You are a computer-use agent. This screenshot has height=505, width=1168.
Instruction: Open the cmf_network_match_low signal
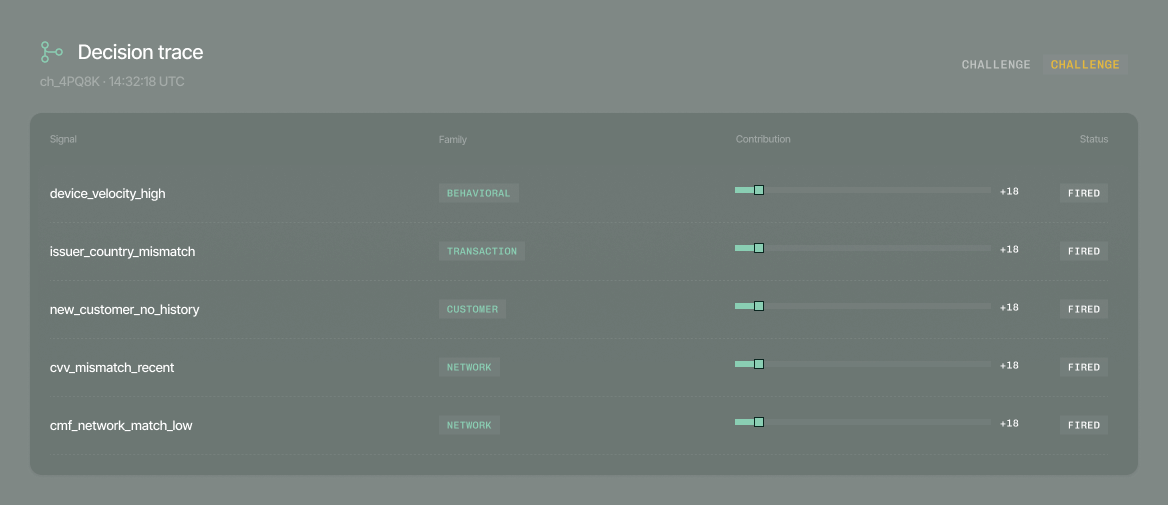(x=121, y=425)
